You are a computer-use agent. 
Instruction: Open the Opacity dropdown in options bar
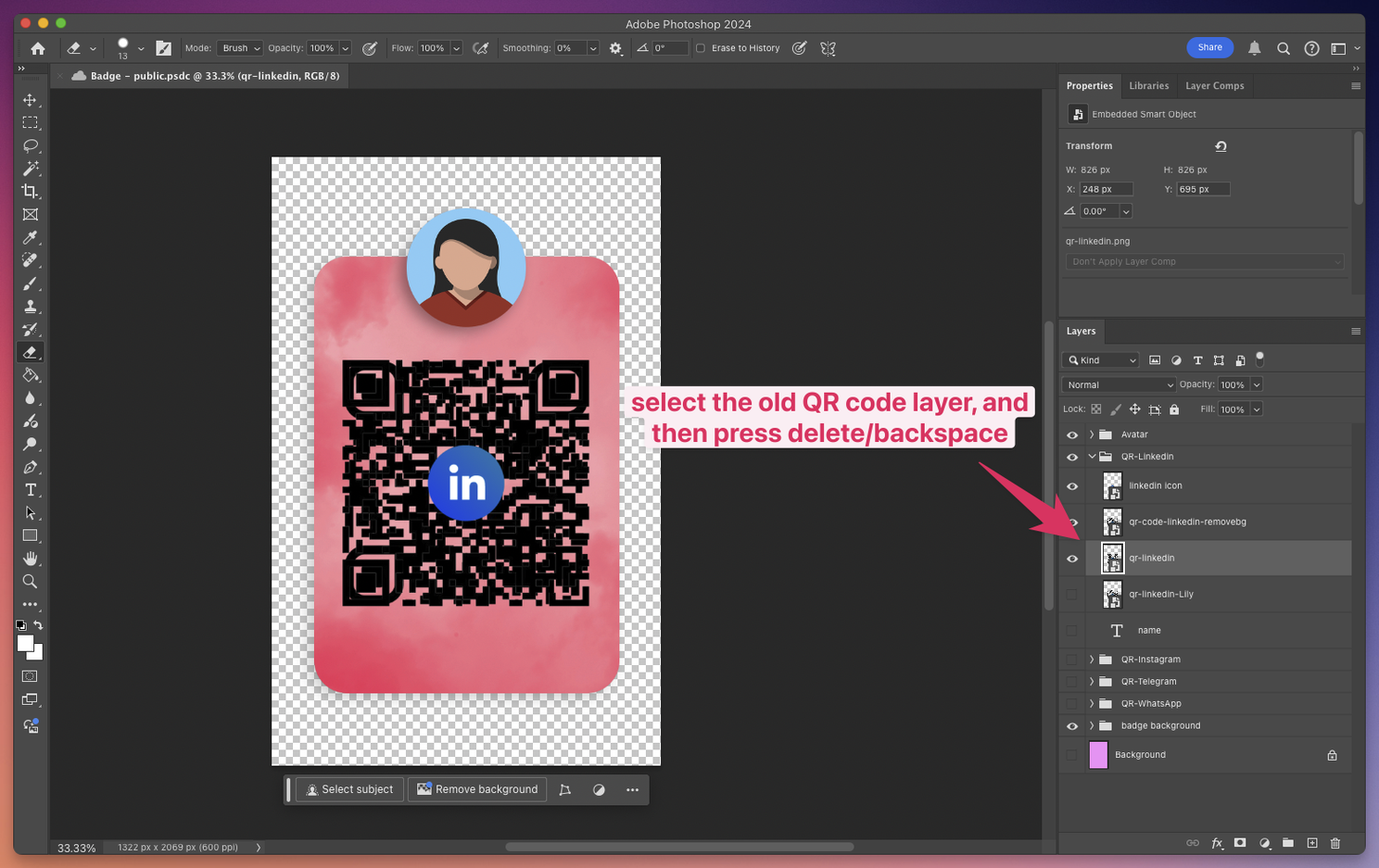tap(346, 48)
